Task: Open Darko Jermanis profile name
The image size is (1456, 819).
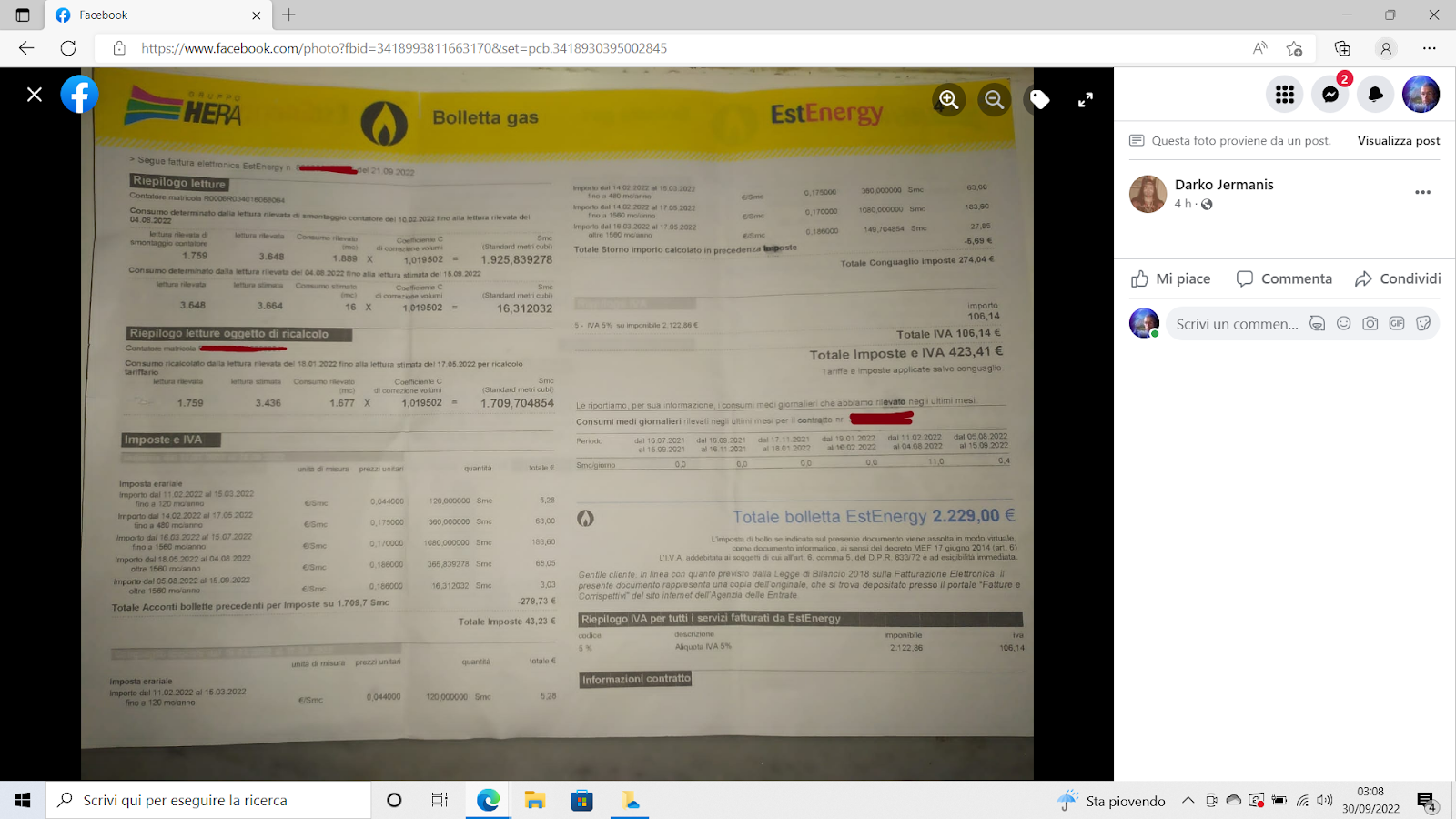Action: click(1224, 185)
